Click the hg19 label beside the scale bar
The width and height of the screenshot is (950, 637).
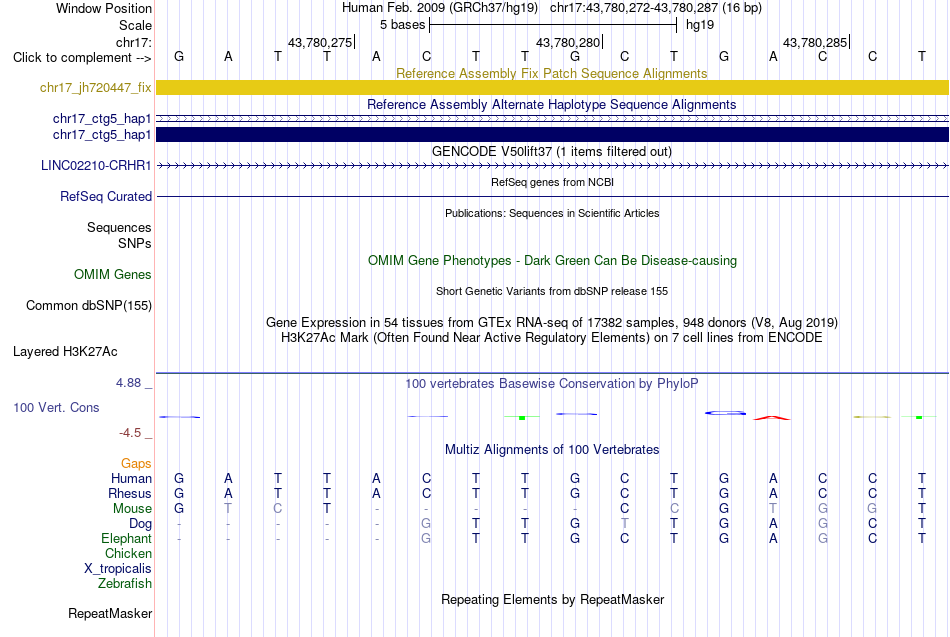pyautogui.click(x=700, y=25)
